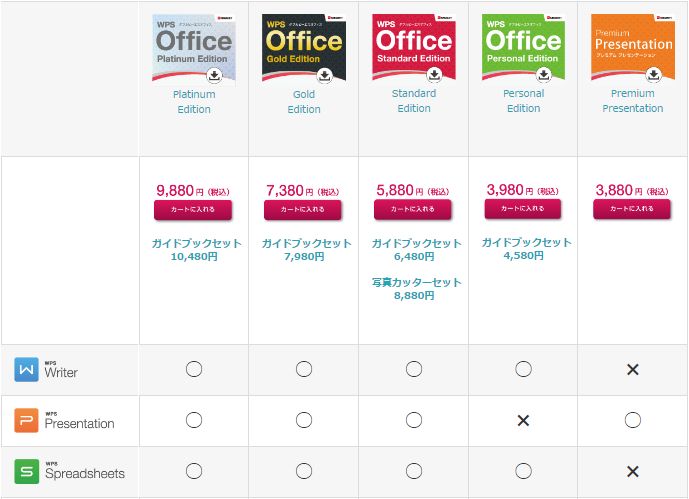Screen dimensions: 689x499
Task: Add Standard Edition 5,880円 to cart
Action: 413,210
